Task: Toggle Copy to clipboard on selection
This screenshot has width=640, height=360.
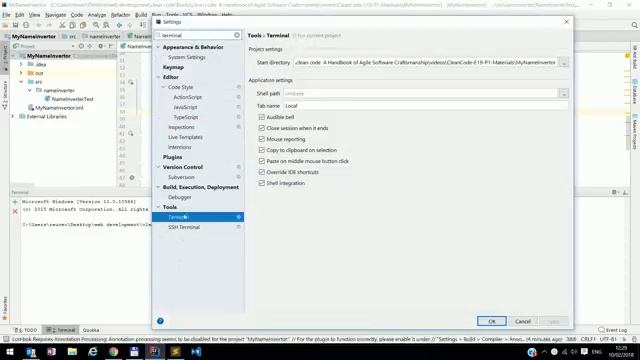Action: coord(262,150)
